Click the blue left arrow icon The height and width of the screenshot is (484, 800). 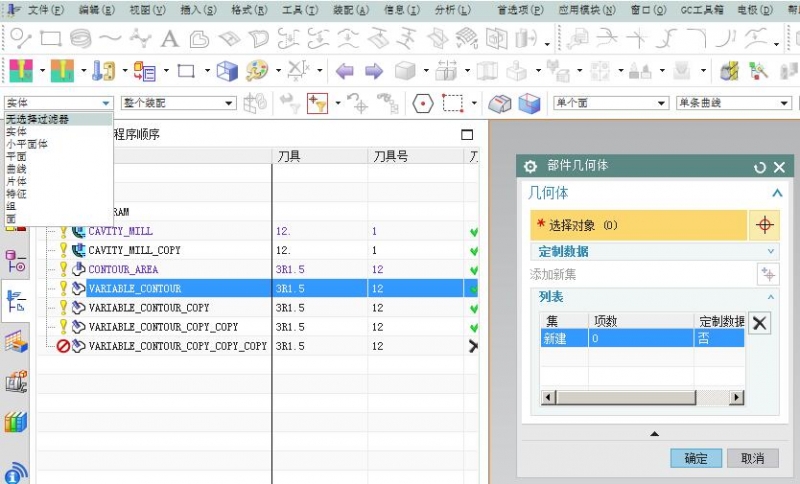(x=345, y=71)
